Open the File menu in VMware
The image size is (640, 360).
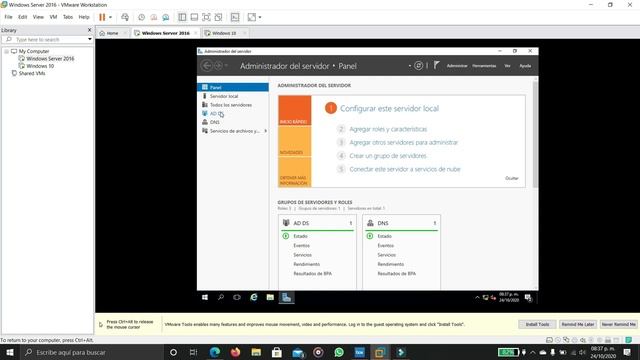(x=8, y=17)
